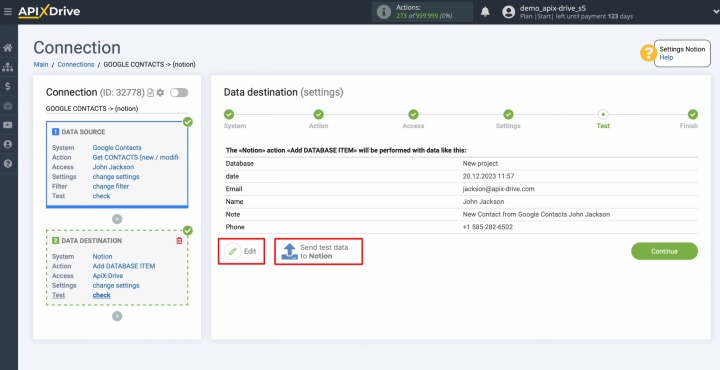Go to Finish step
The width and height of the screenshot is (720, 370).
coord(692,114)
